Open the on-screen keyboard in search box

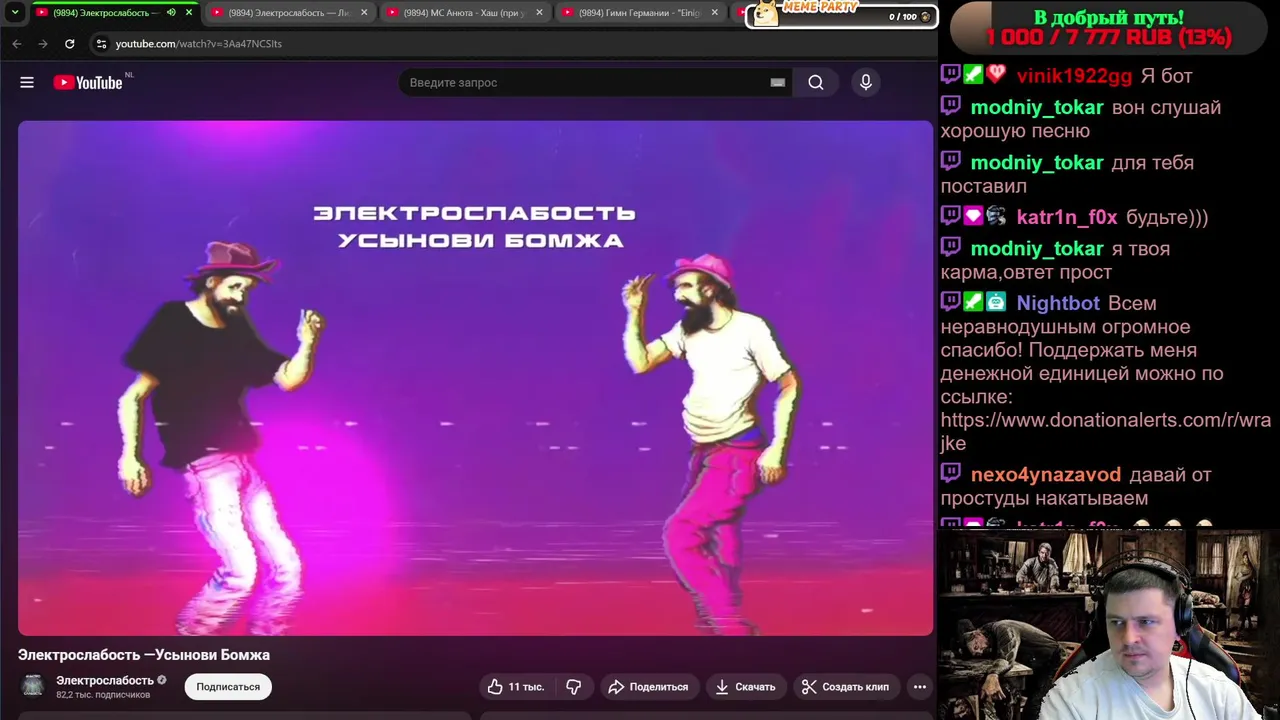point(777,83)
